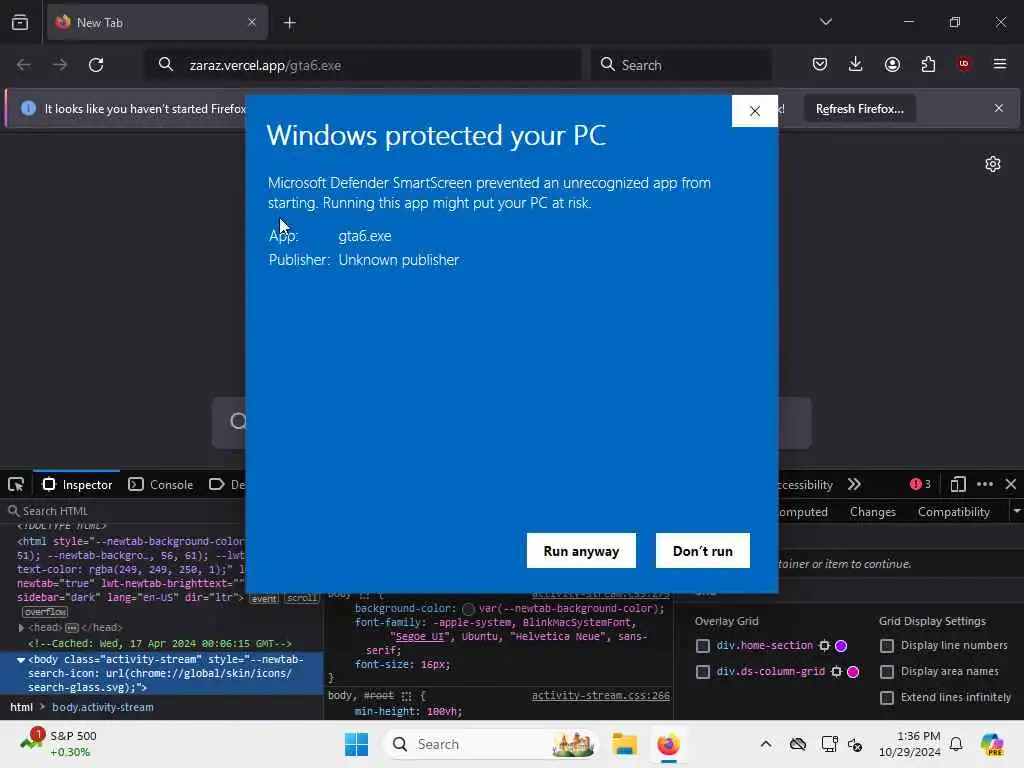Open activity-stream.css:266 source link
Screen dimensions: 1024x768
pyautogui.click(x=600, y=696)
